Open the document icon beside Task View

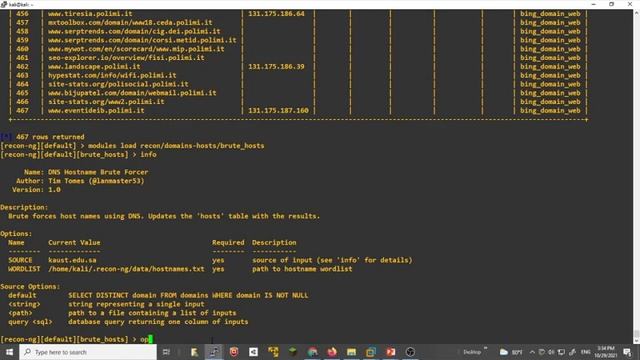click(x=194, y=352)
